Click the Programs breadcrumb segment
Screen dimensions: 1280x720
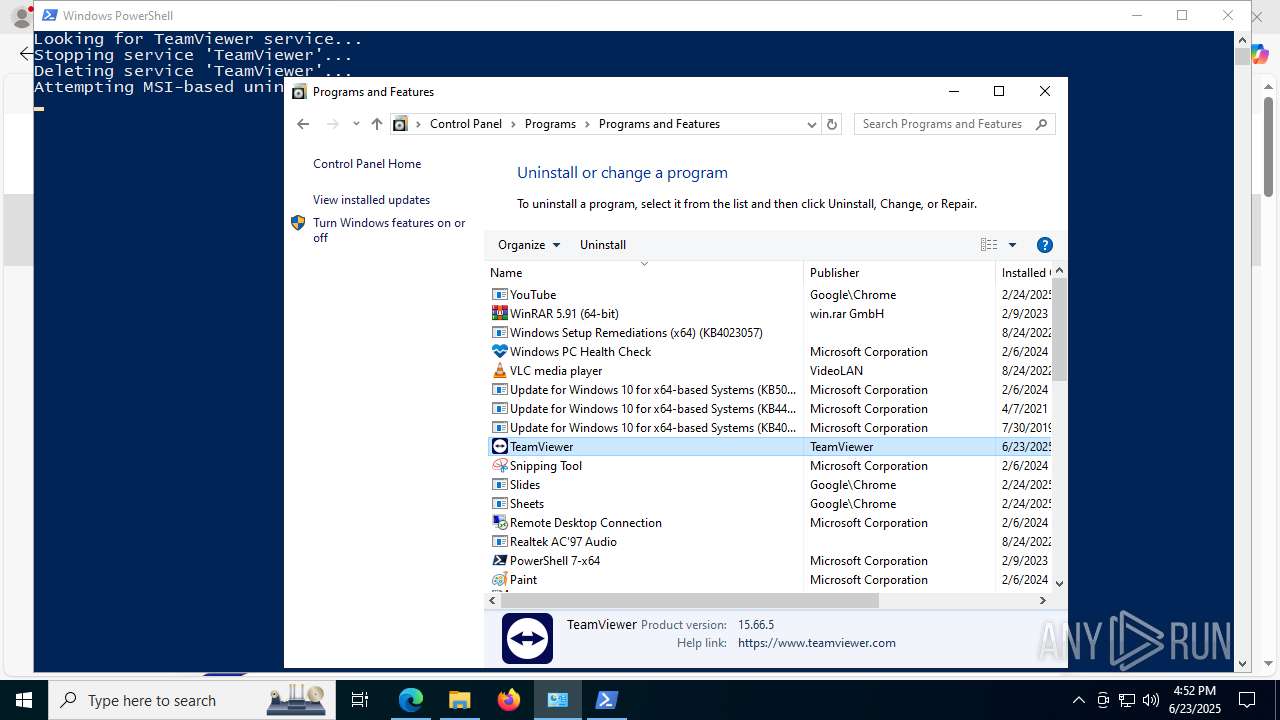coord(550,124)
